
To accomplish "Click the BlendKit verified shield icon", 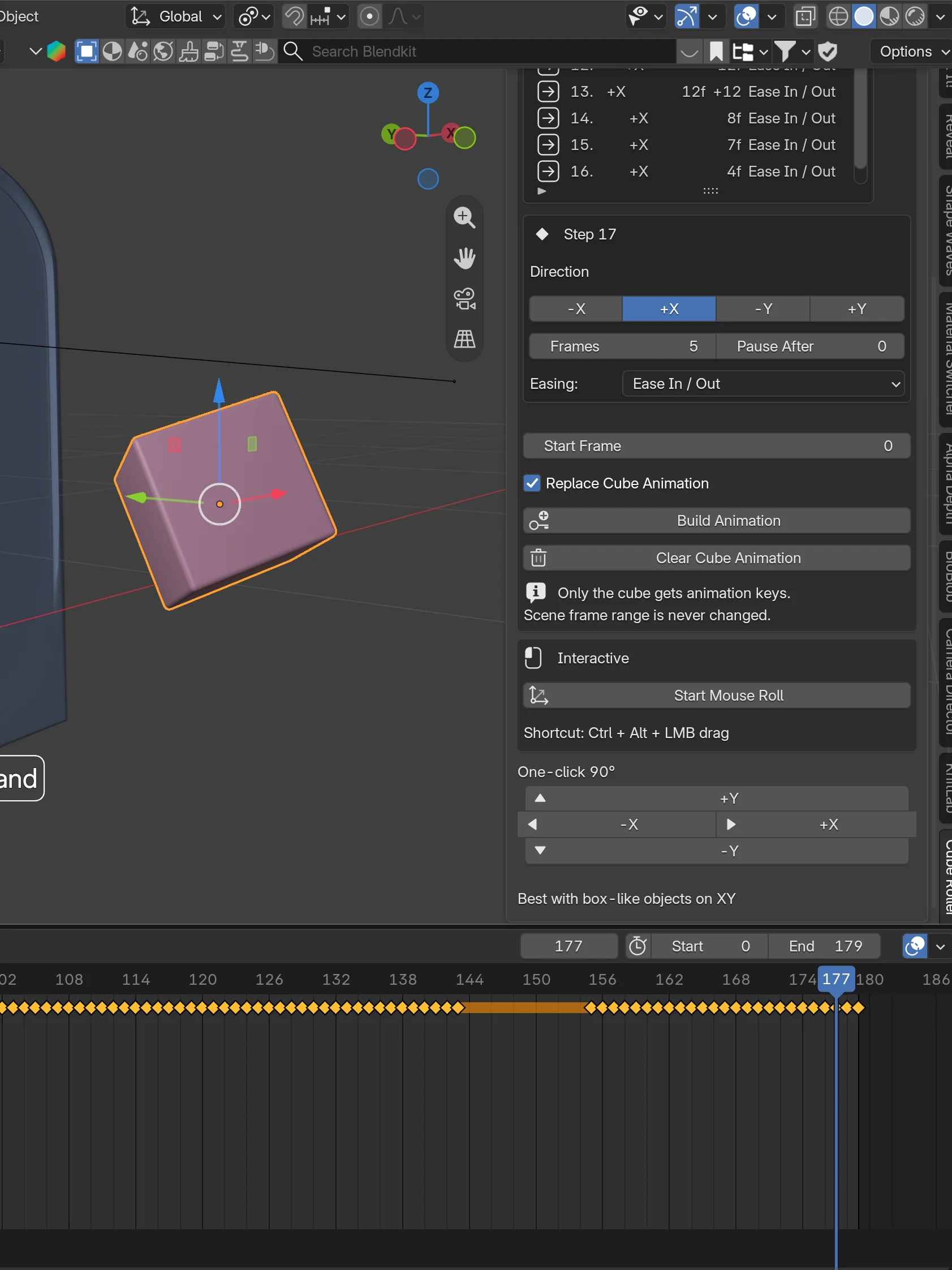I will [828, 52].
